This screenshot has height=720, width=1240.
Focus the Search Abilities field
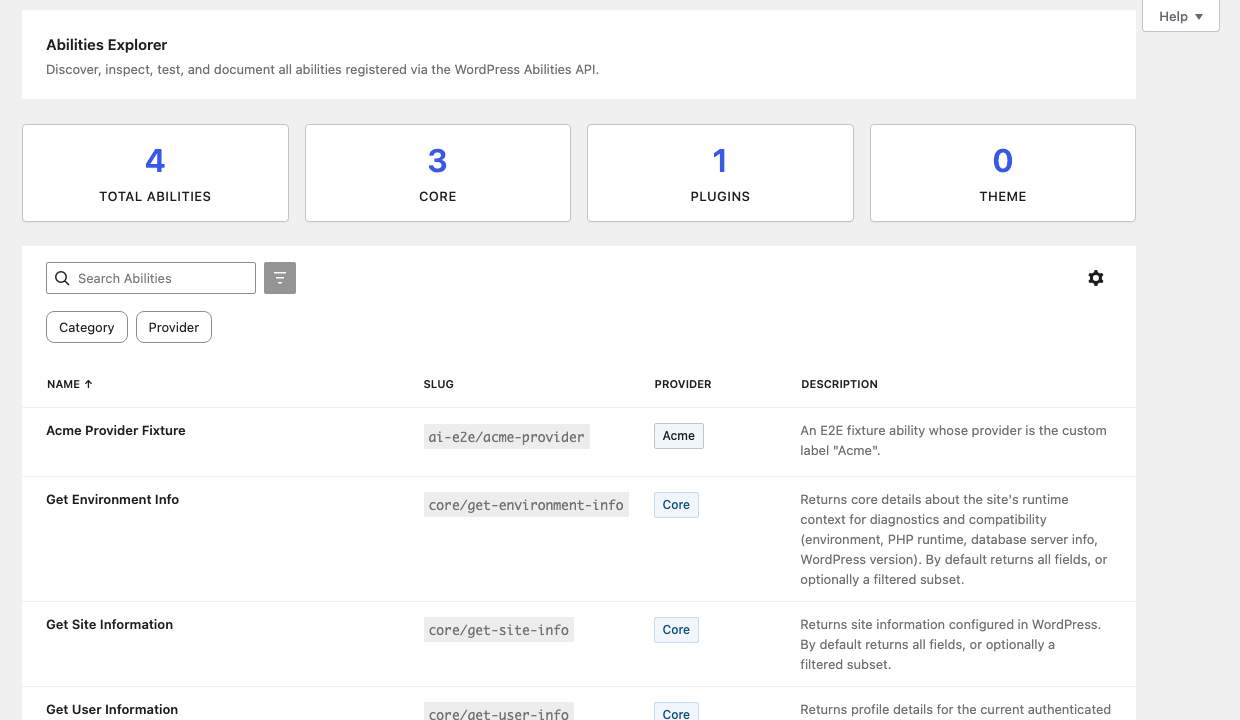click(x=151, y=278)
